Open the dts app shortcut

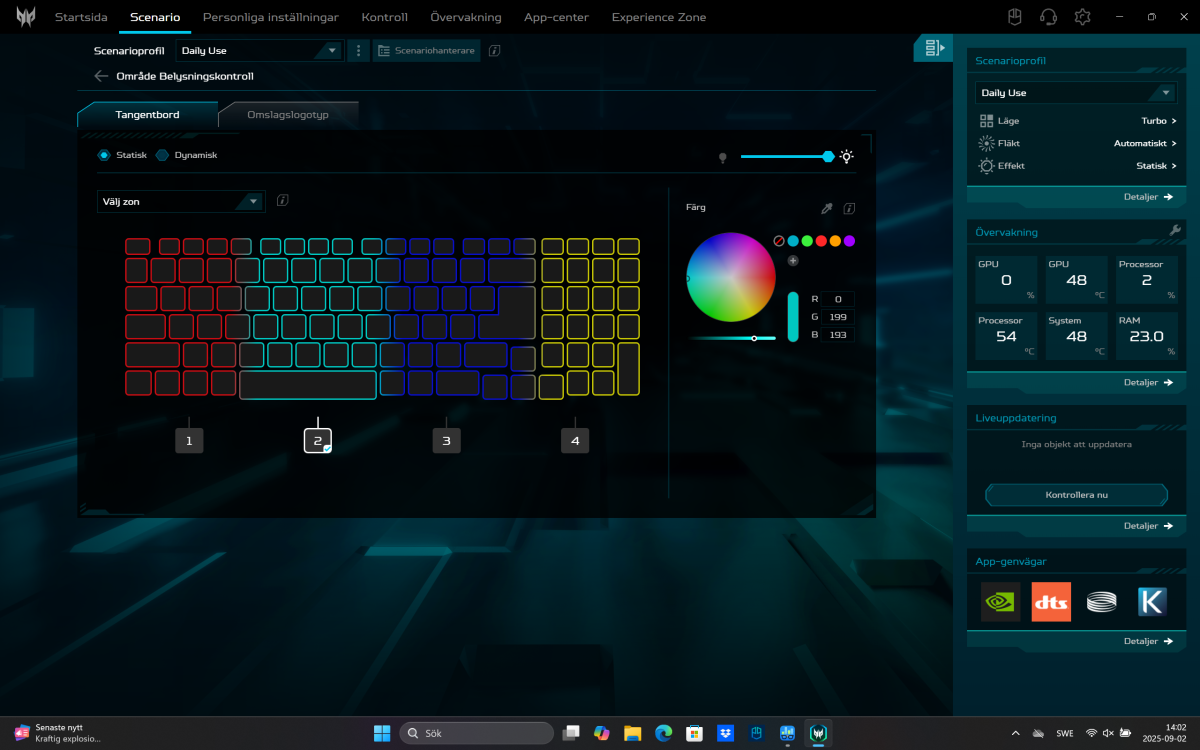tap(1051, 602)
